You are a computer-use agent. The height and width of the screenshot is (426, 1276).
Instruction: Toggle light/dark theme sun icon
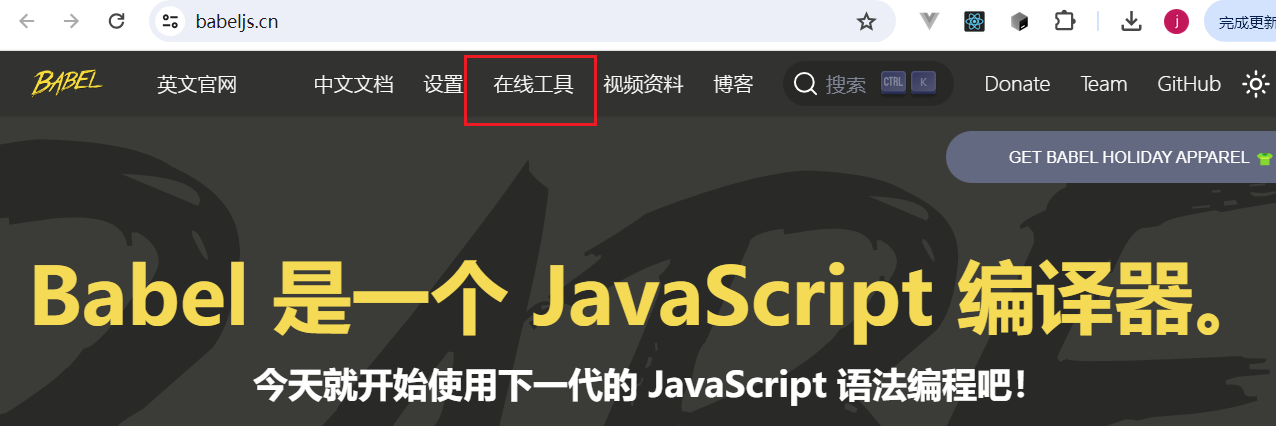click(1255, 84)
